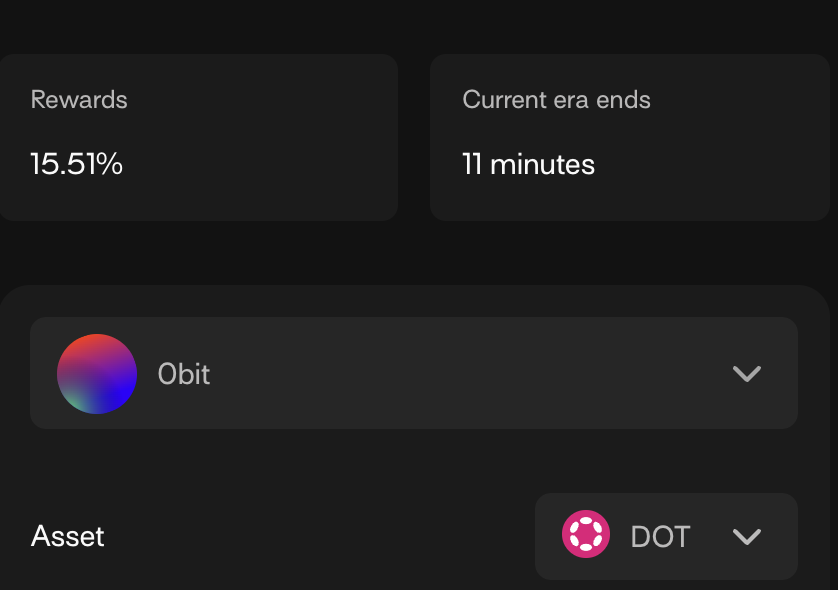Click the Asset label
The width and height of the screenshot is (838, 590).
coord(67,536)
